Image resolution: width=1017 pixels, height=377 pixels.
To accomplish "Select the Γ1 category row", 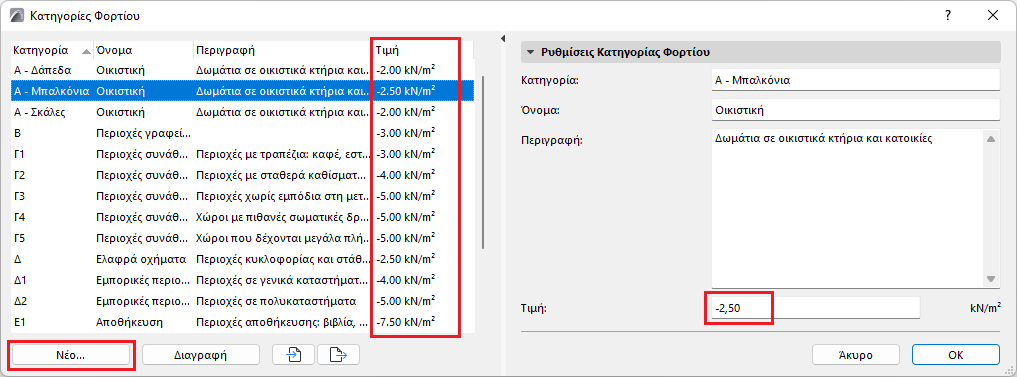I will point(243,154).
